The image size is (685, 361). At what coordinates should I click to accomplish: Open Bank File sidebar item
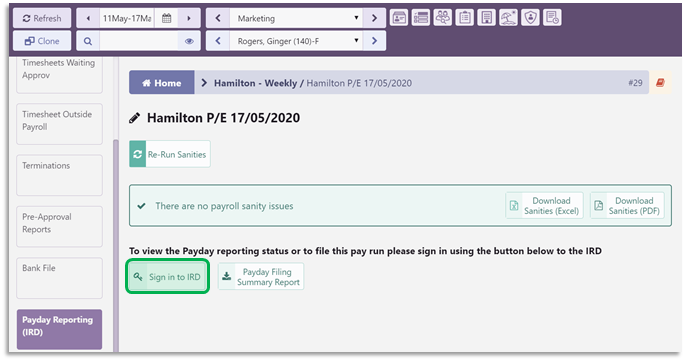pyautogui.click(x=59, y=278)
